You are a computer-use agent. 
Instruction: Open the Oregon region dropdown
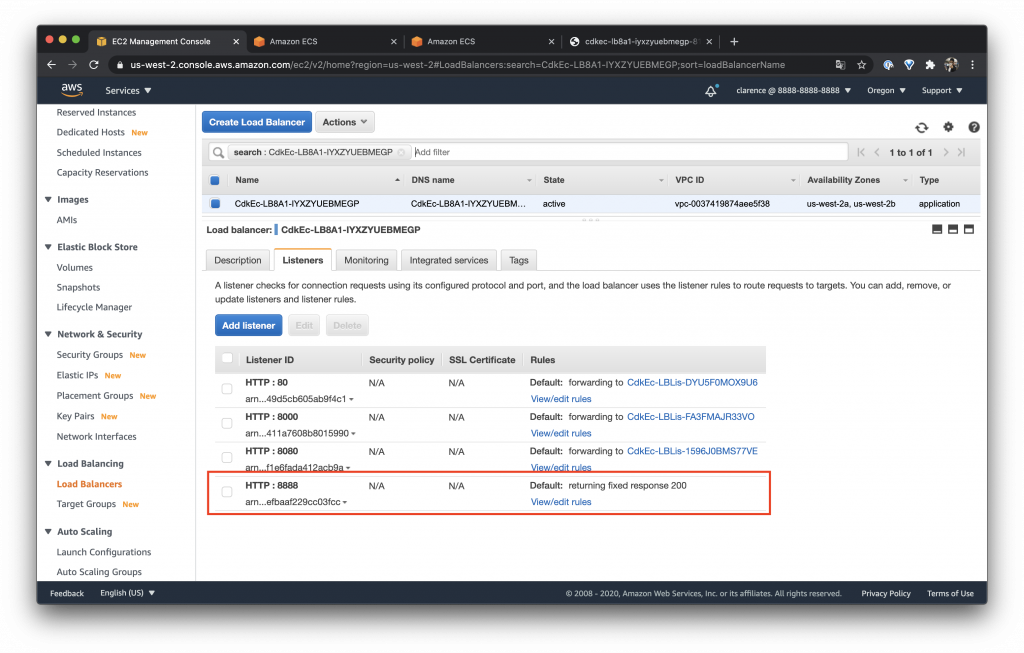pos(886,91)
